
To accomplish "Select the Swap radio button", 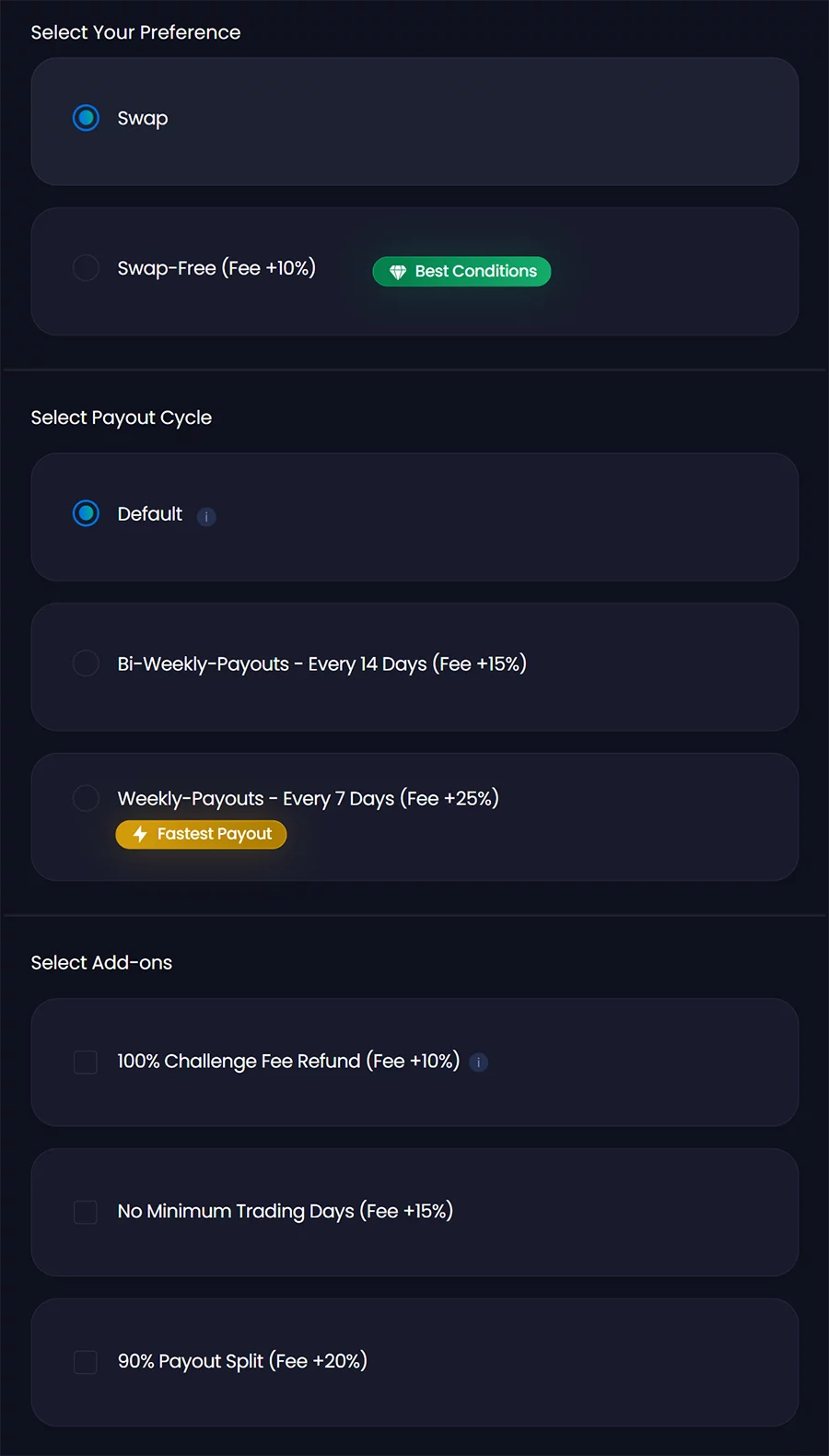I will coord(86,118).
